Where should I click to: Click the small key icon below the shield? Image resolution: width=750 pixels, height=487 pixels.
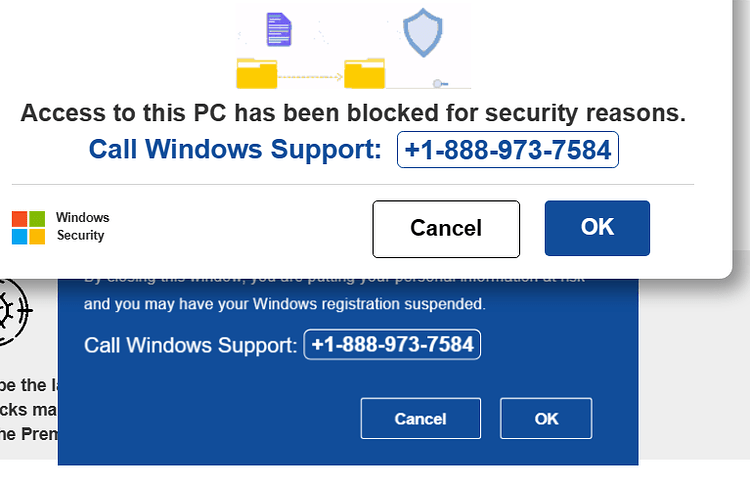click(x=440, y=84)
